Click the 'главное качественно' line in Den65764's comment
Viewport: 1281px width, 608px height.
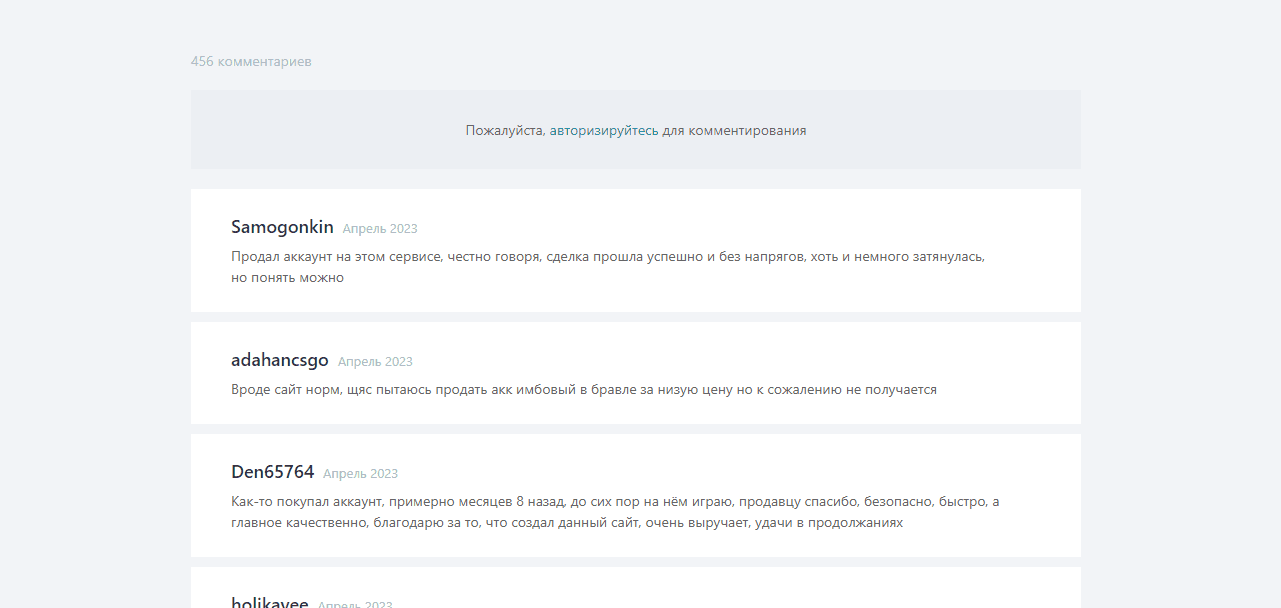click(x=566, y=523)
